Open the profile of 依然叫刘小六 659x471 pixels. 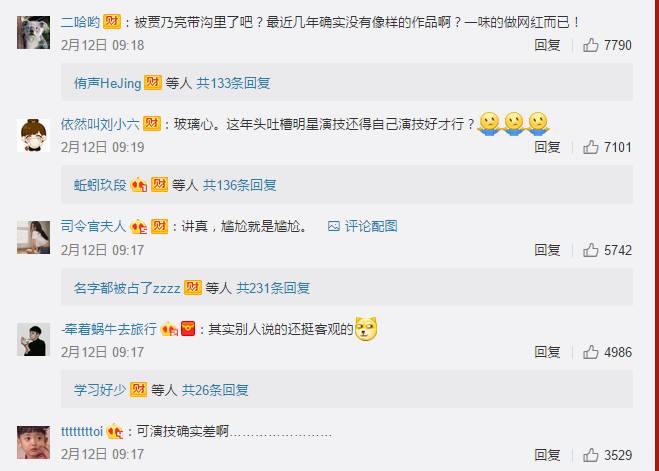point(100,124)
